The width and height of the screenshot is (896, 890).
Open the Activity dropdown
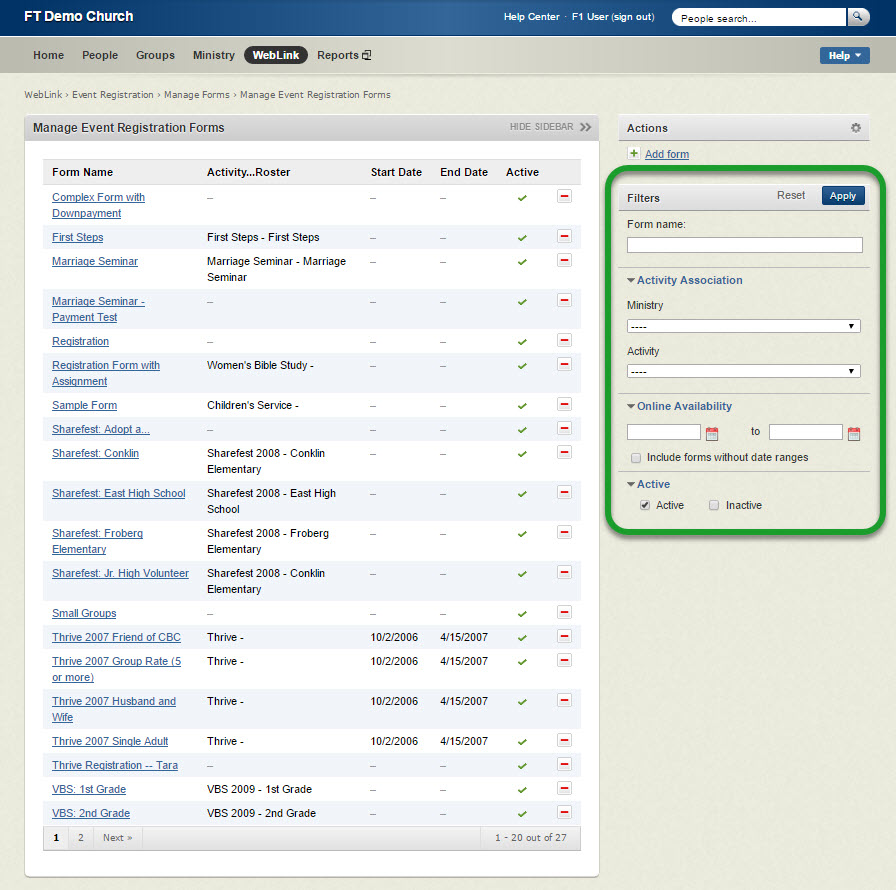point(743,371)
